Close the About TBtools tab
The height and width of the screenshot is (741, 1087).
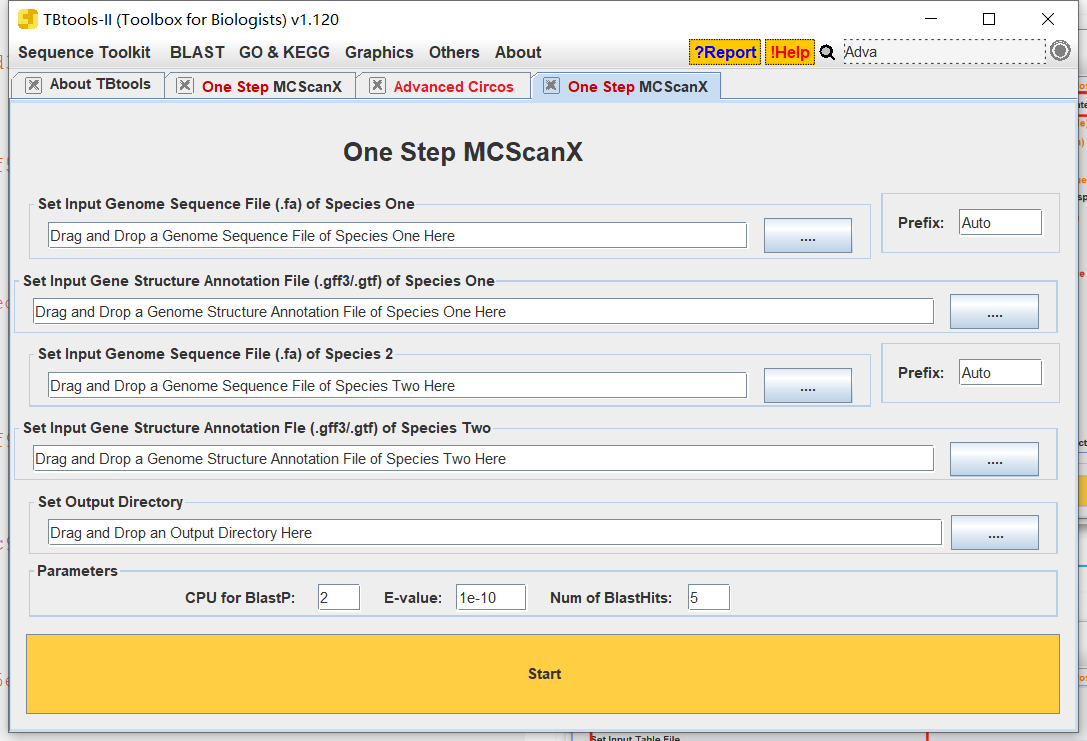[33, 85]
